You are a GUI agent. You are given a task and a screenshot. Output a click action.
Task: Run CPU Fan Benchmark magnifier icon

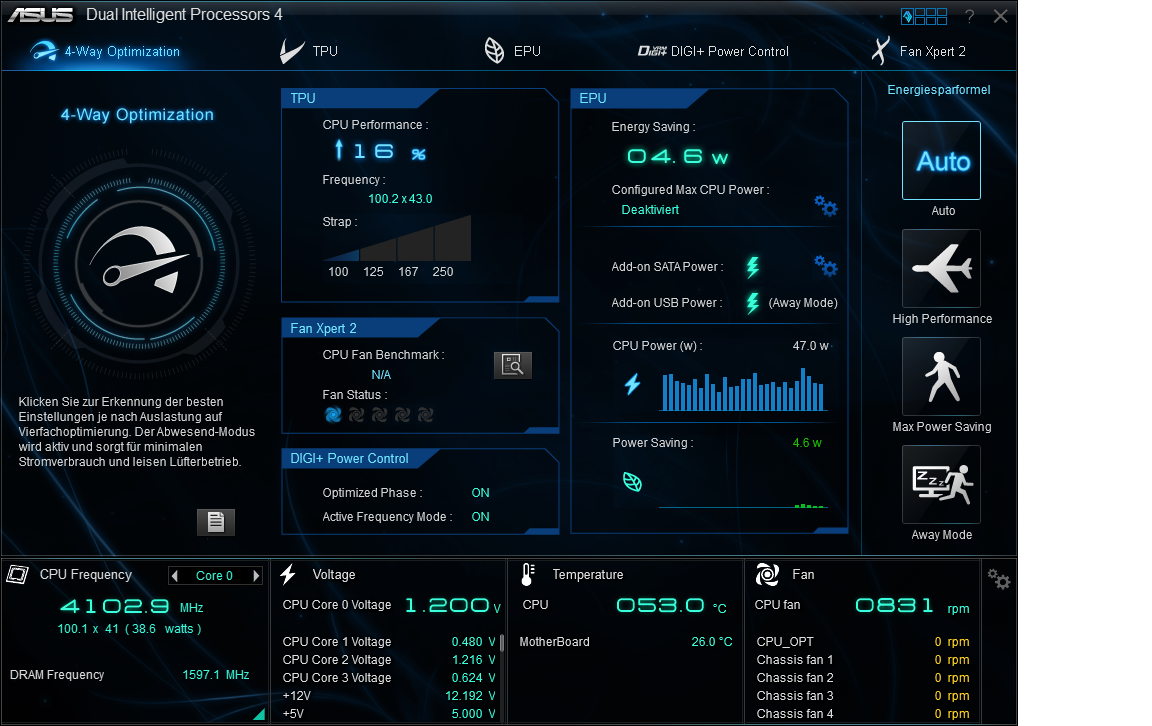(x=513, y=365)
